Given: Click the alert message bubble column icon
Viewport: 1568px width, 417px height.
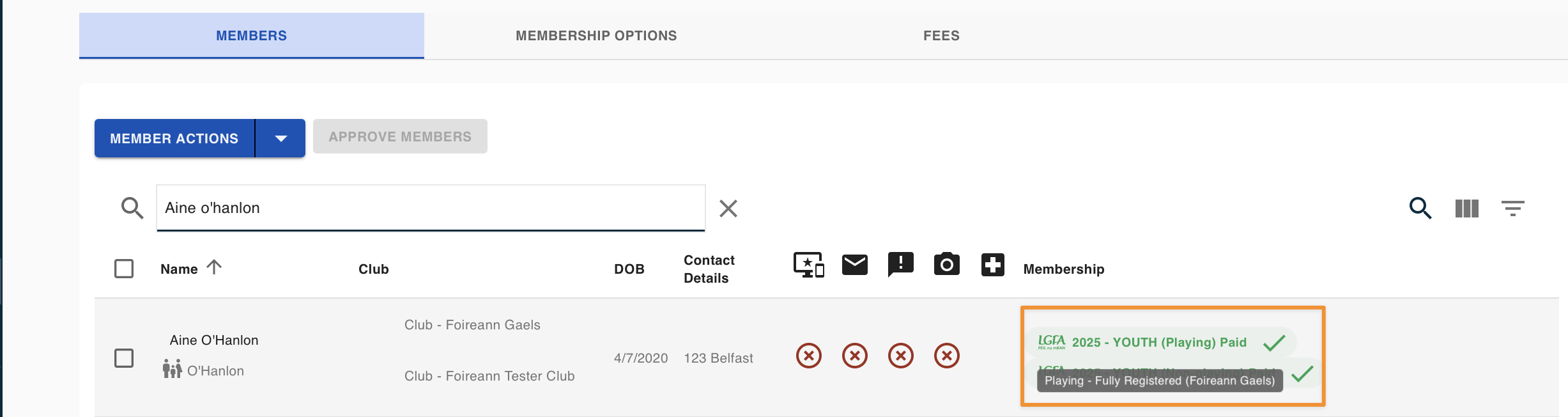Looking at the screenshot, I should point(901,264).
